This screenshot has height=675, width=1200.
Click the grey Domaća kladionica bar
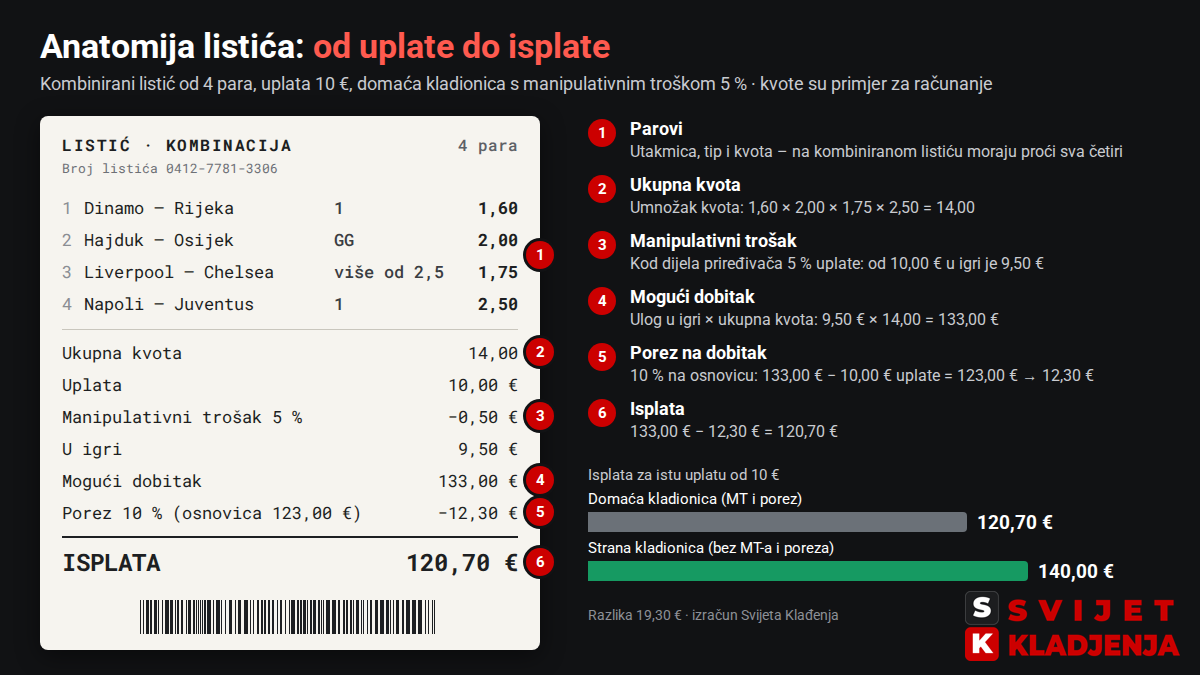(777, 522)
